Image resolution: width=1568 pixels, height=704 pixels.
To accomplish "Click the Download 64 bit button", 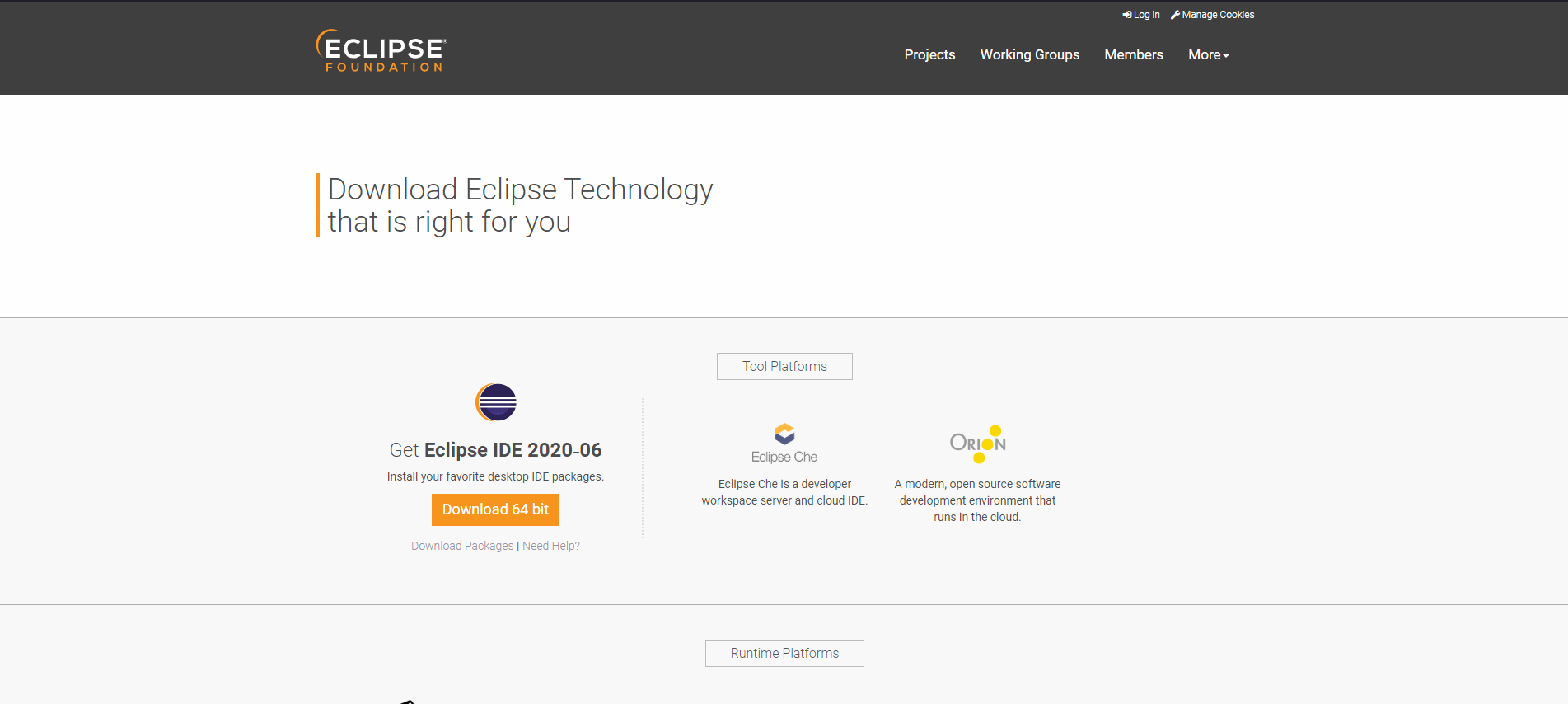I will pyautogui.click(x=495, y=509).
